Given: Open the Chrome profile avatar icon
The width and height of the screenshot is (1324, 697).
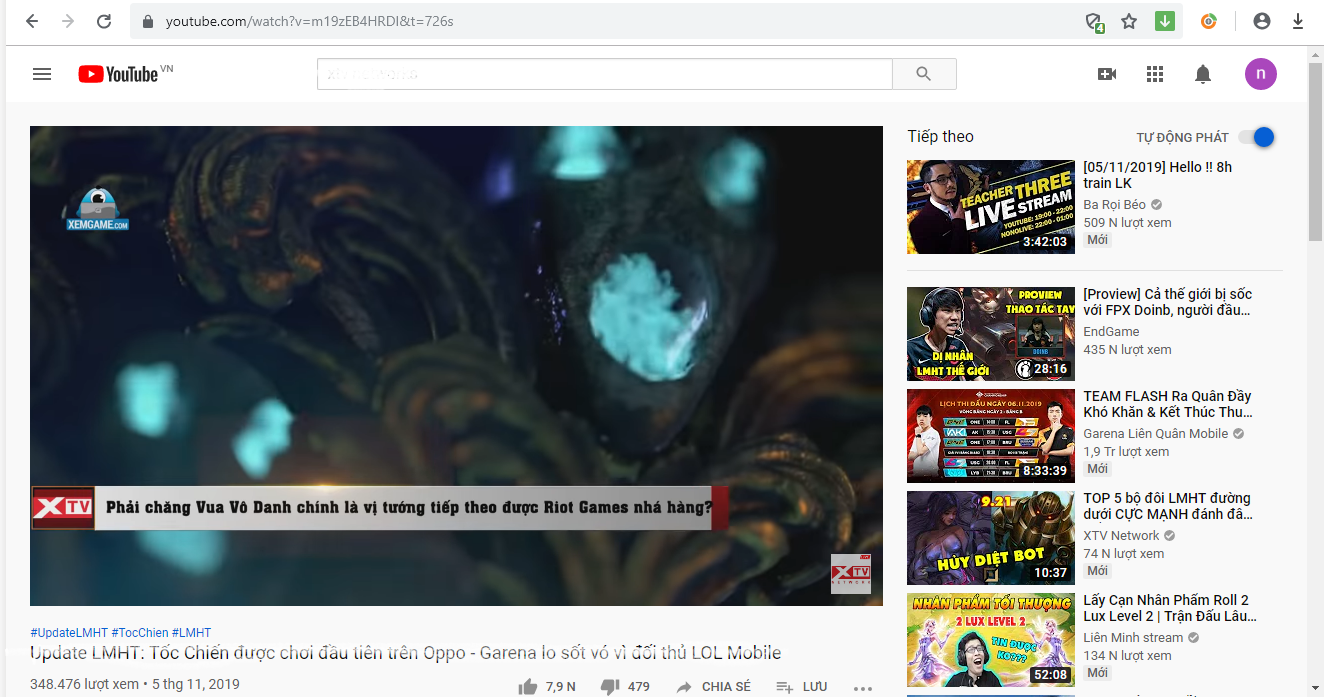Looking at the screenshot, I should click(x=1262, y=21).
